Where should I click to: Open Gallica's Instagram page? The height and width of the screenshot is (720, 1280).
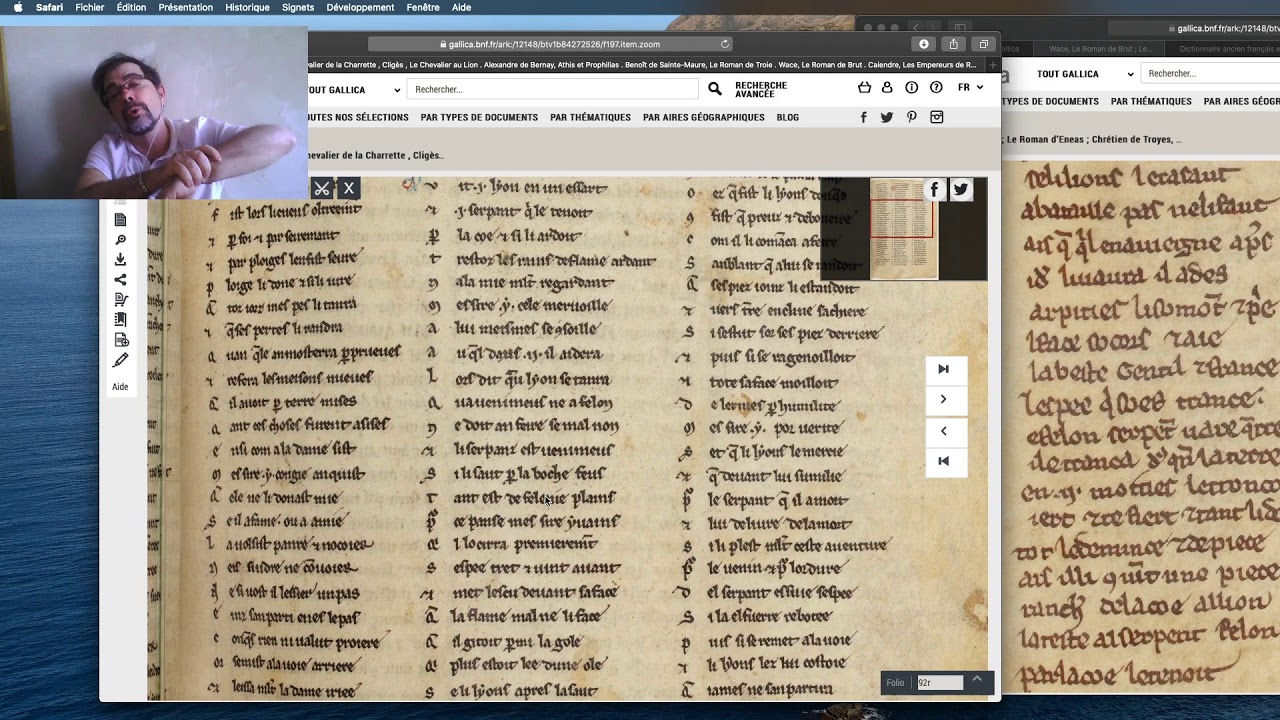[x=937, y=117]
